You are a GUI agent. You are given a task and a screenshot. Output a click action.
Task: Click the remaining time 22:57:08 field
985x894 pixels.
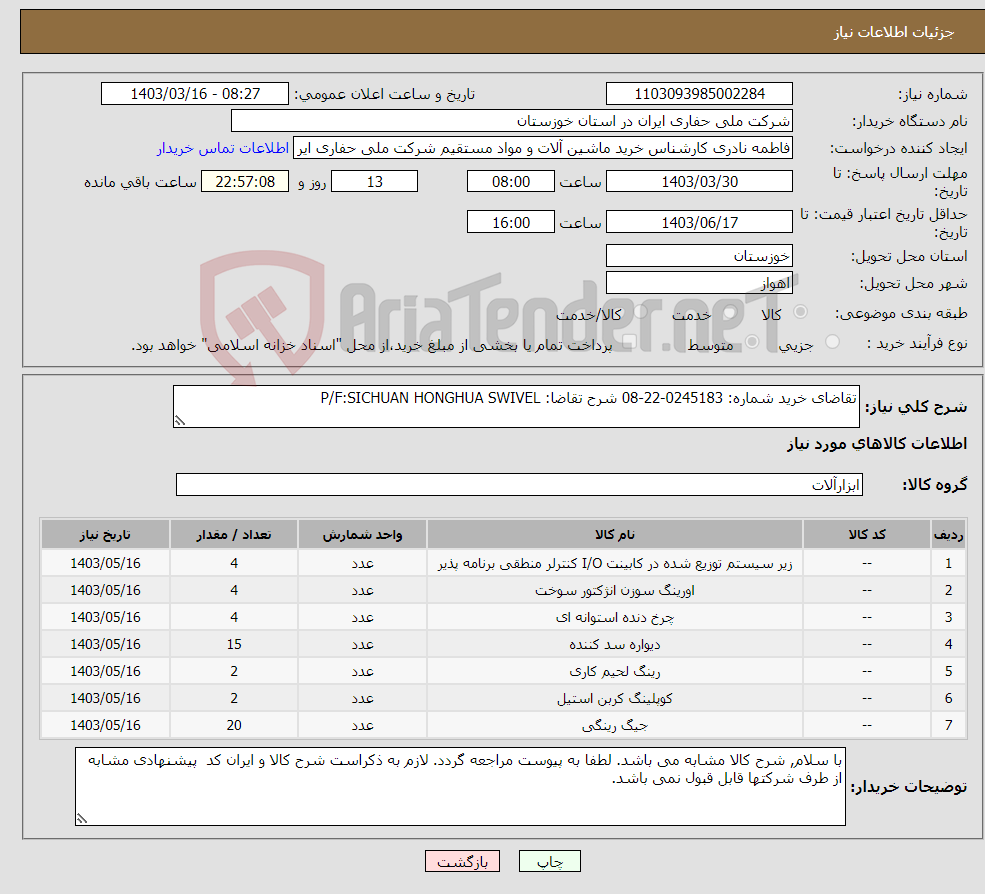tap(245, 182)
